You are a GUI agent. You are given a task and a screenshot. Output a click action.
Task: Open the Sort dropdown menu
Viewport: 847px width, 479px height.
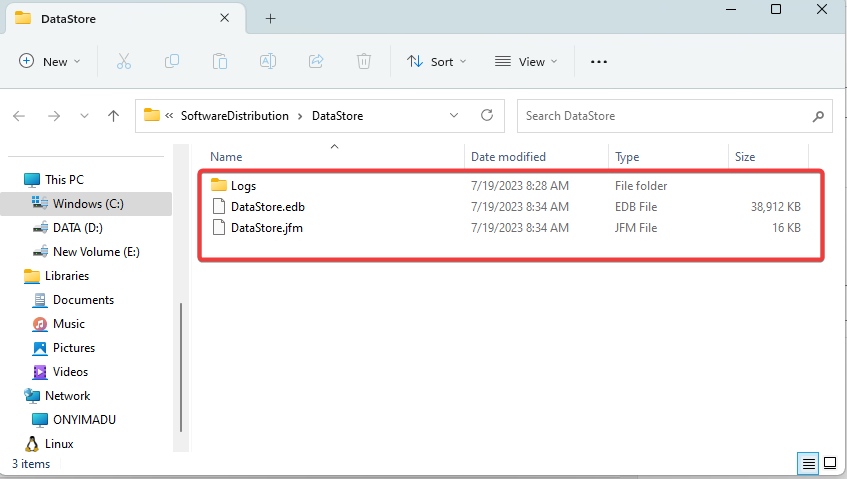436,62
